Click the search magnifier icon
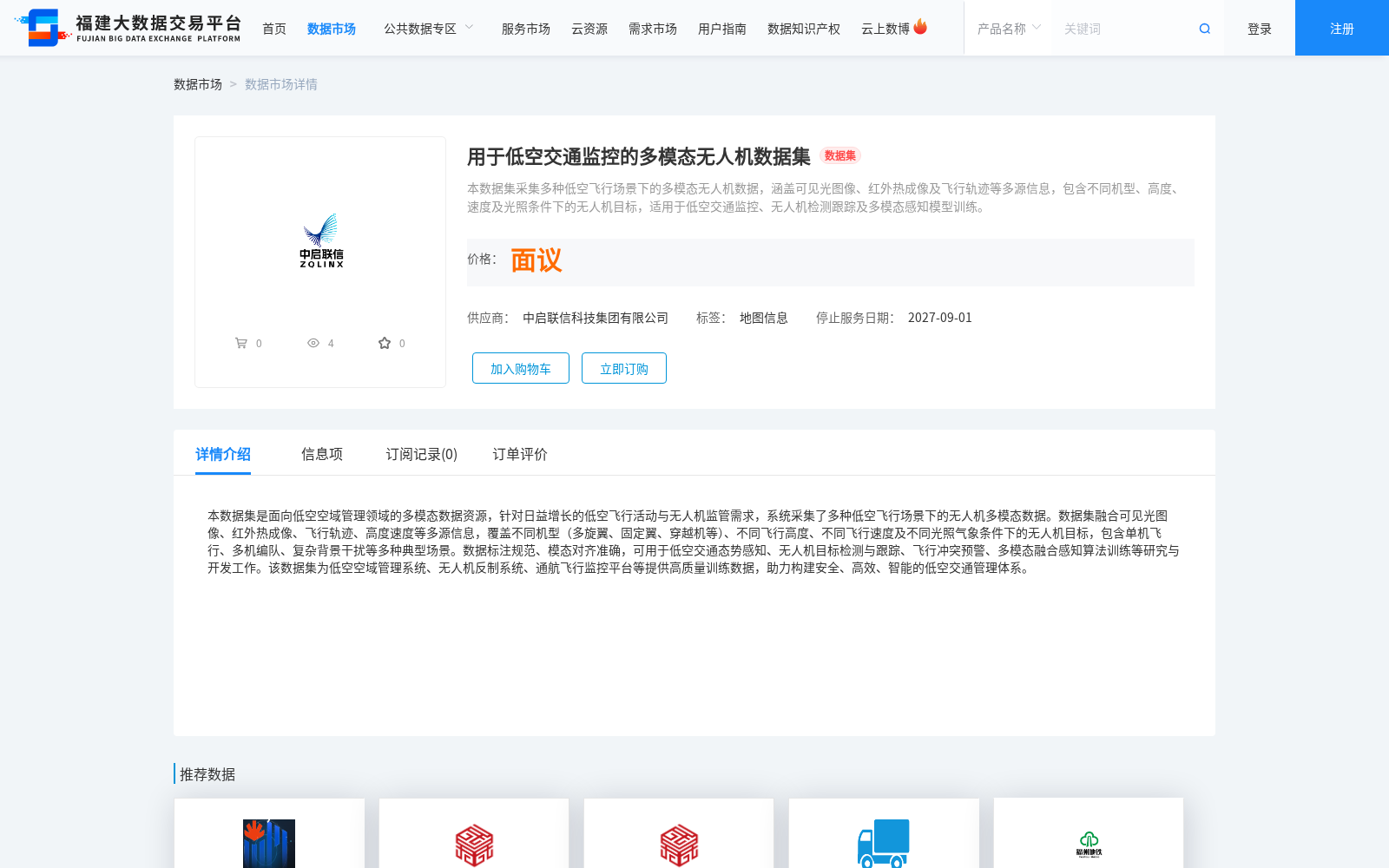Screen dimensions: 1389x868 click(1205, 29)
